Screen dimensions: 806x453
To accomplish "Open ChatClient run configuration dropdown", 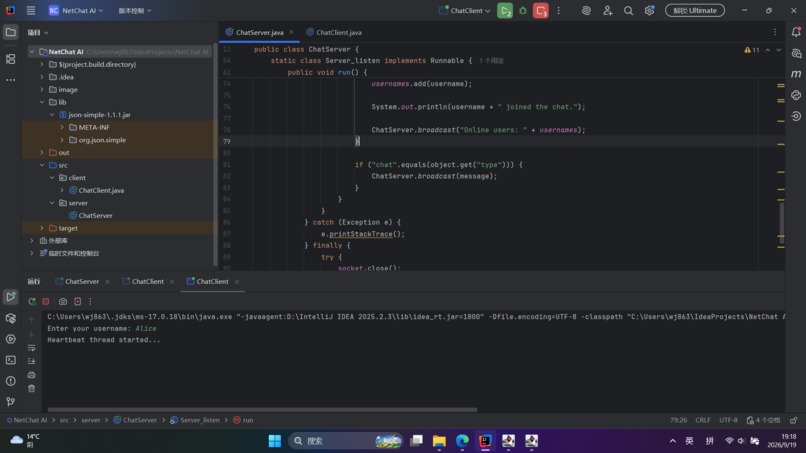I will coord(465,10).
